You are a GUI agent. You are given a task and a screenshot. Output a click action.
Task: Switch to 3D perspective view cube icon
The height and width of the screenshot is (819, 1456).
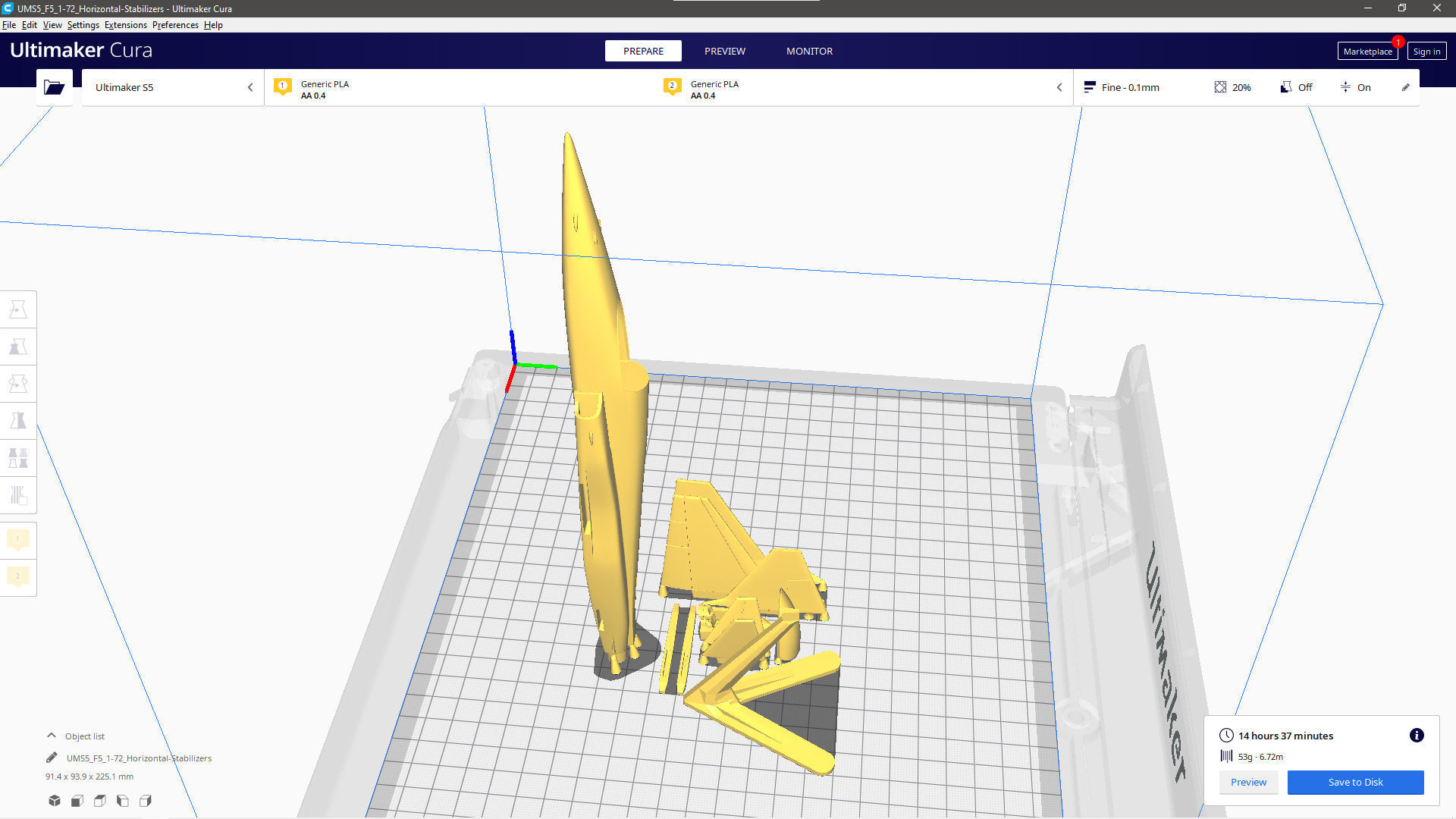55,801
